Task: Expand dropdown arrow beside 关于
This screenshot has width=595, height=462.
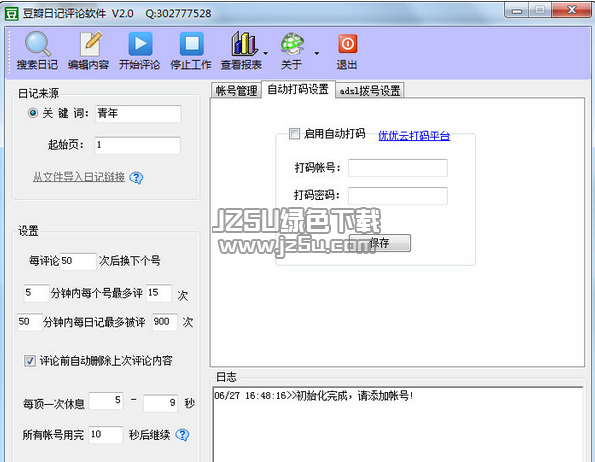Action: pyautogui.click(x=316, y=53)
